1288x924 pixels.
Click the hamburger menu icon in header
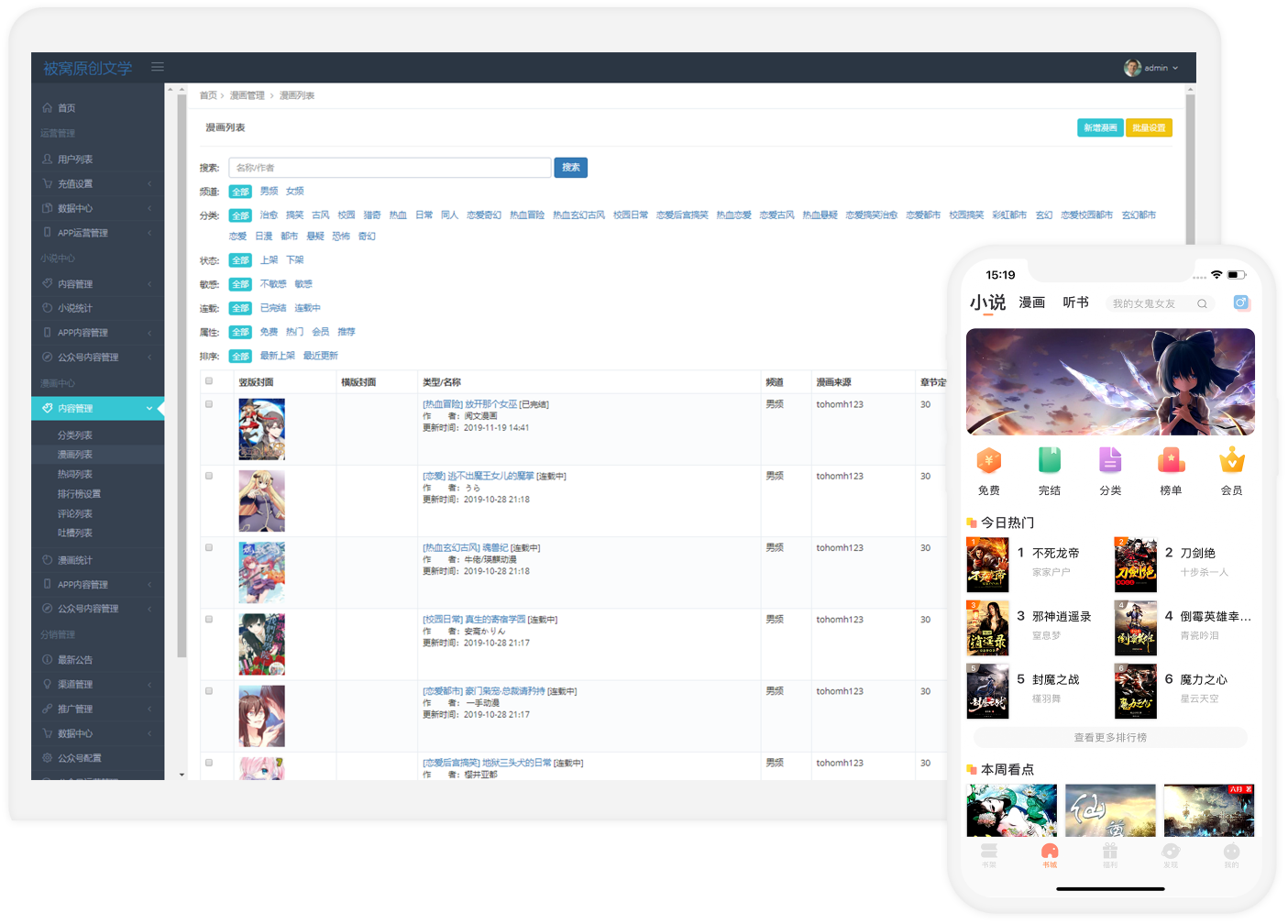158,67
